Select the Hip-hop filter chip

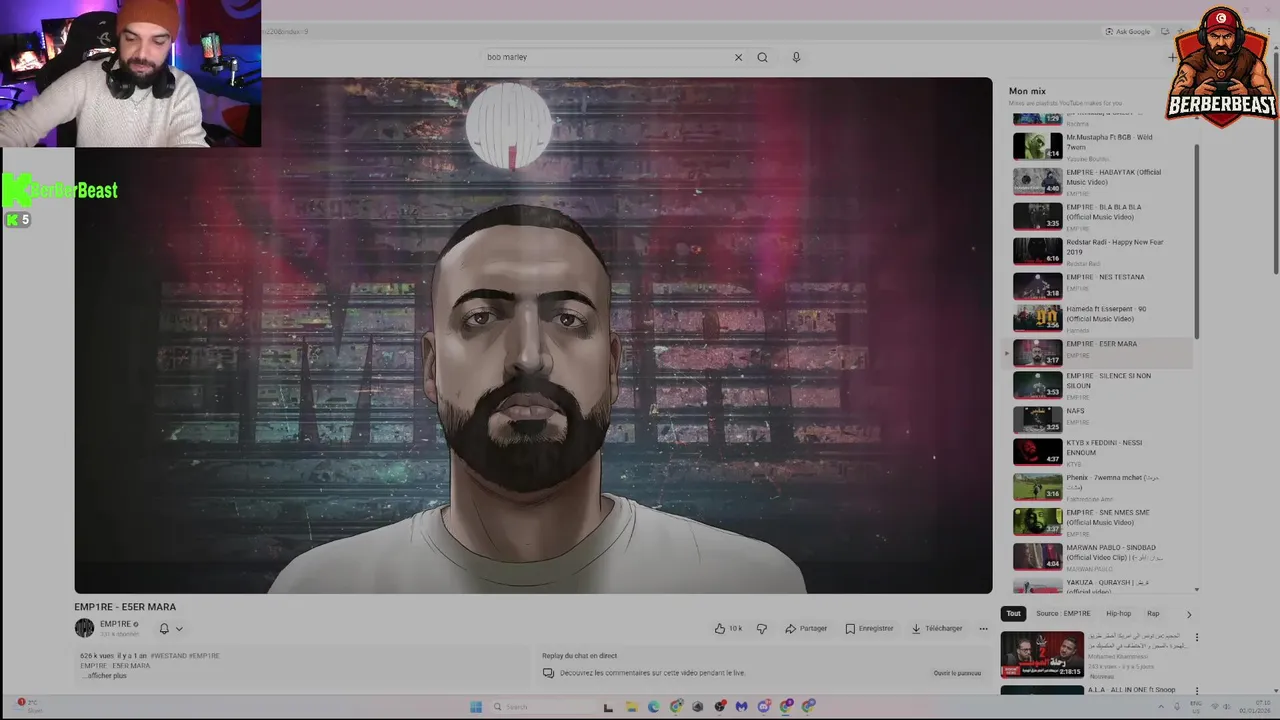click(x=1118, y=614)
